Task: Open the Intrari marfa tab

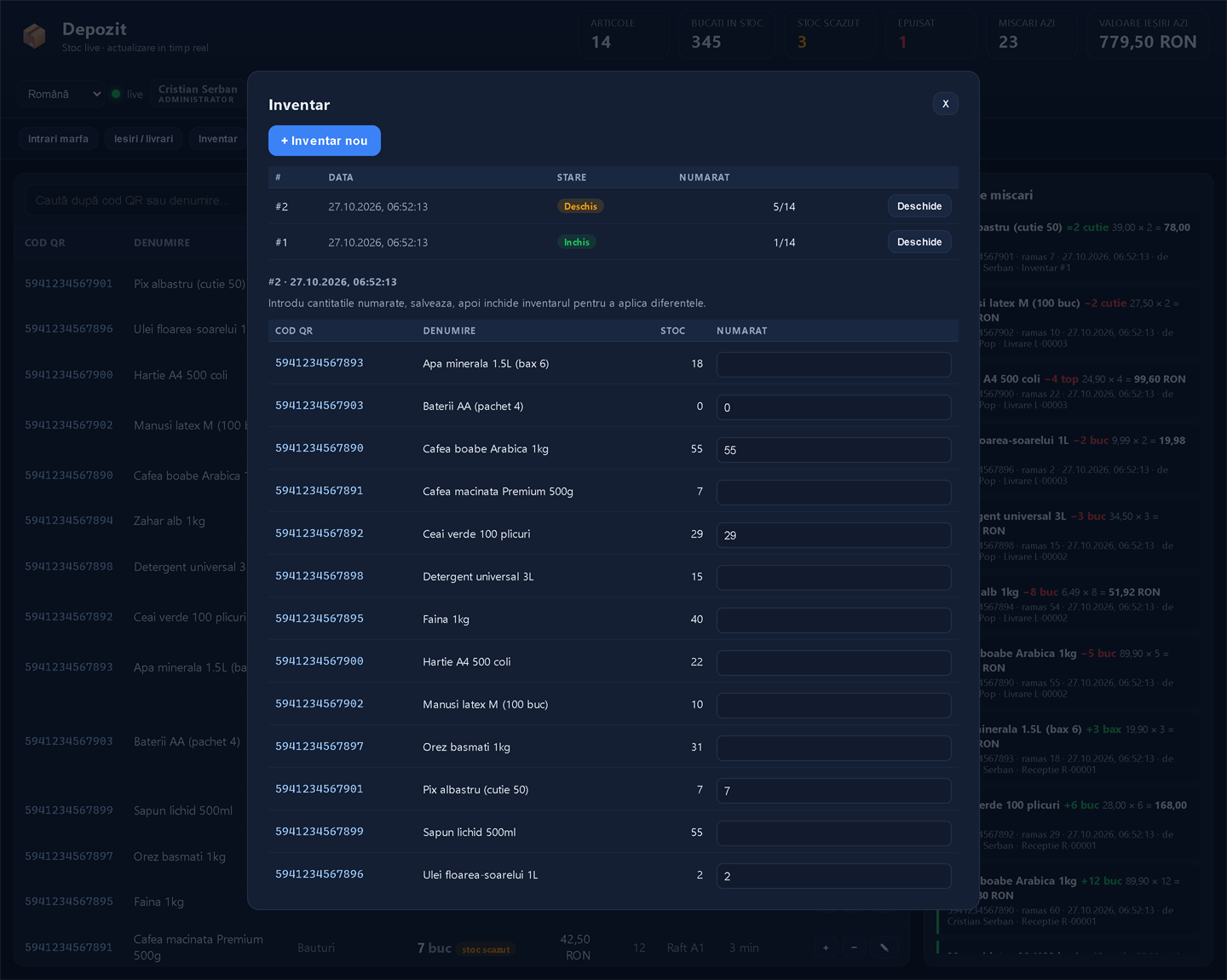Action: [58, 139]
